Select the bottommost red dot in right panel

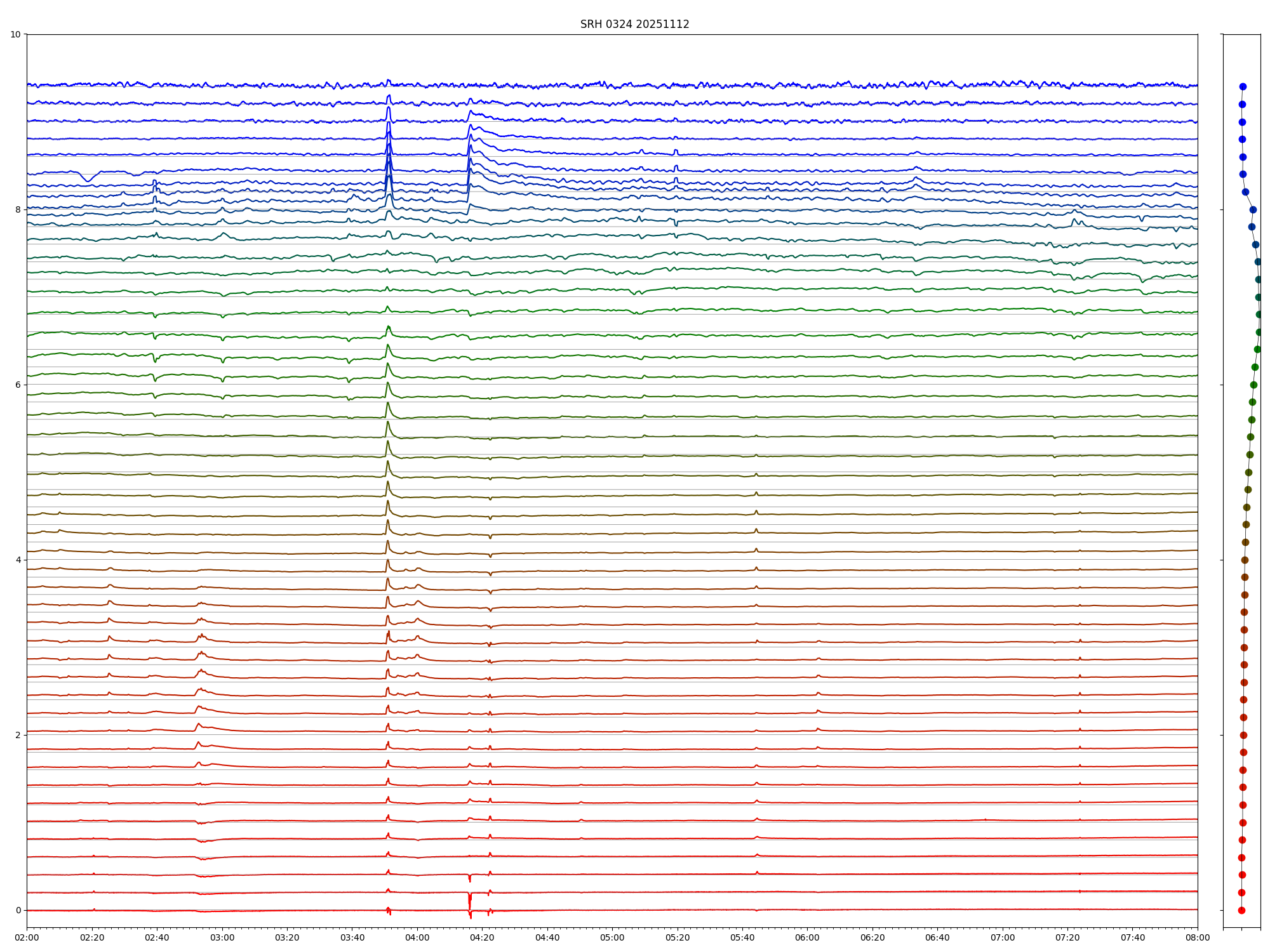1241,910
